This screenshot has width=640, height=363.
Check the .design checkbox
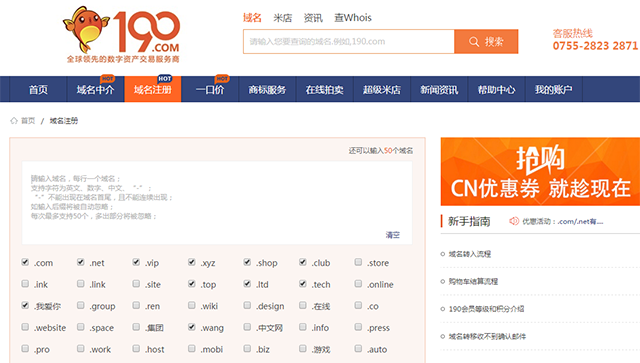tap(247, 305)
